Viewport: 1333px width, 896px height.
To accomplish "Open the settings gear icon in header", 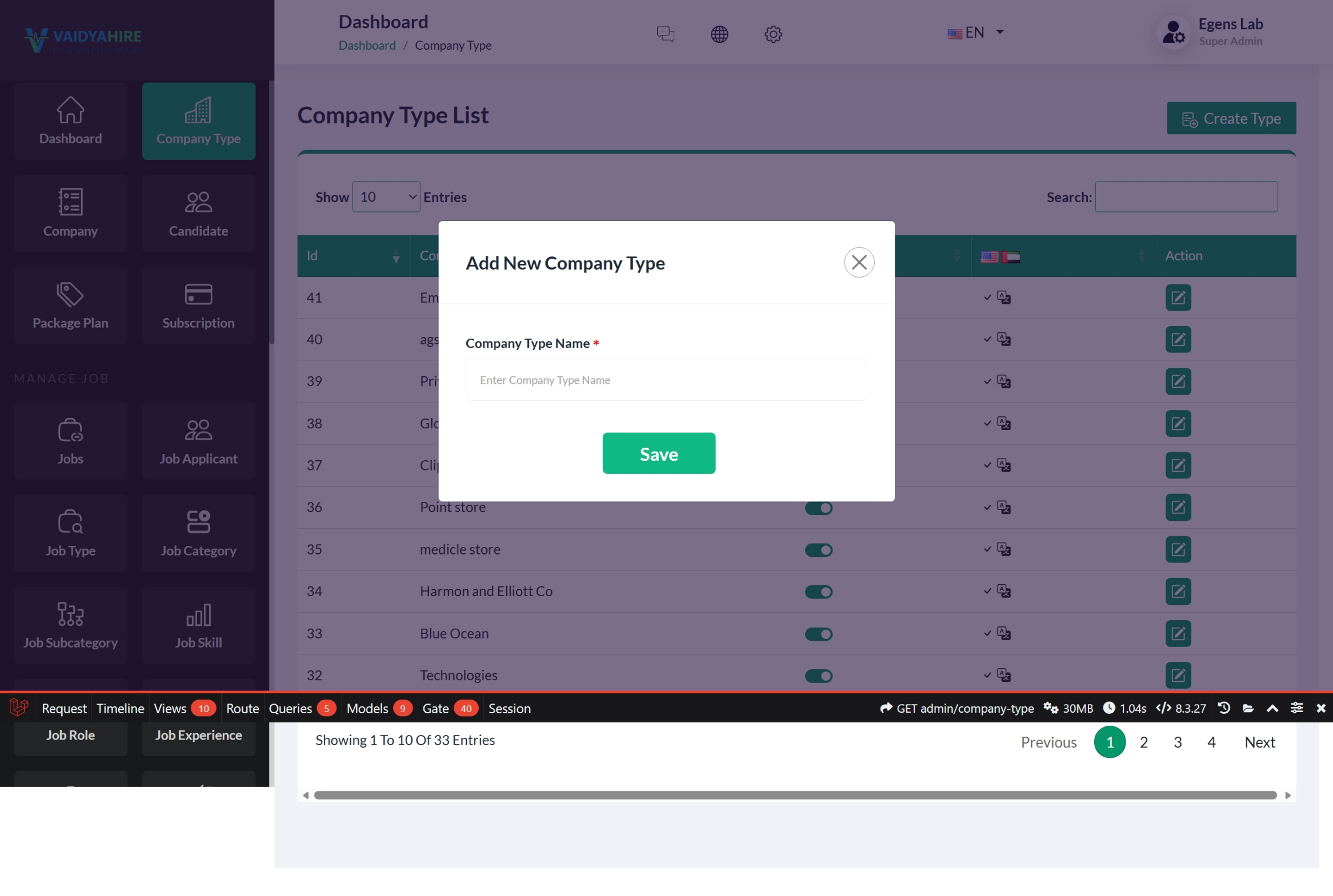I will (x=773, y=34).
